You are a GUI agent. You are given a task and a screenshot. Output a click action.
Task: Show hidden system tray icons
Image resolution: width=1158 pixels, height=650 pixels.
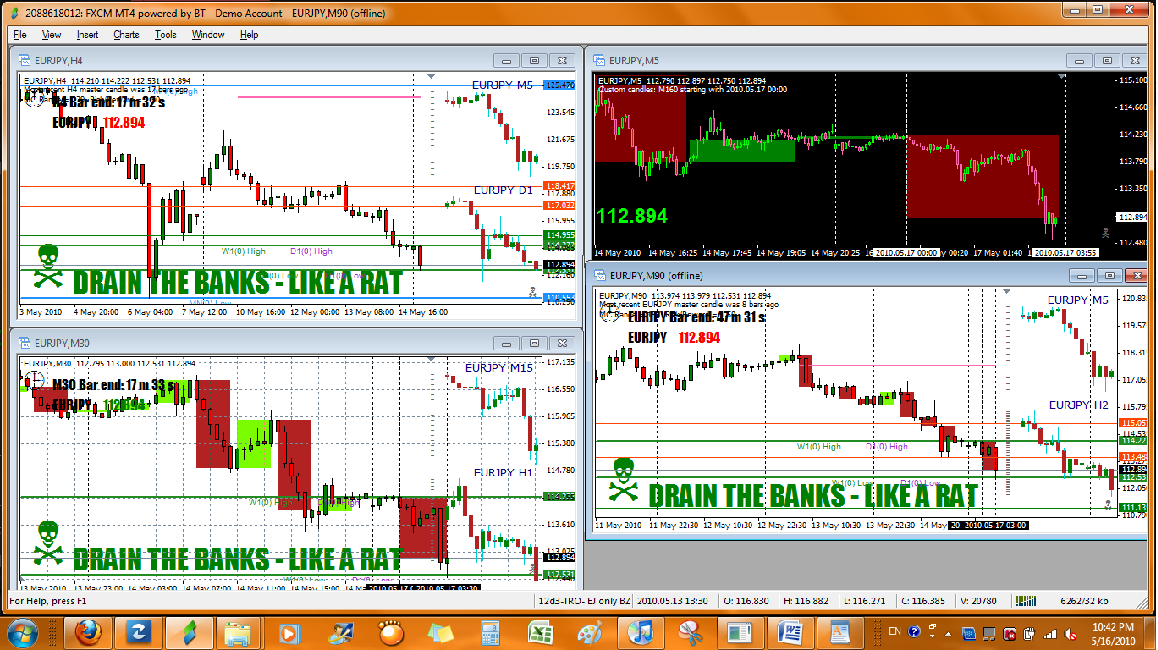point(948,634)
